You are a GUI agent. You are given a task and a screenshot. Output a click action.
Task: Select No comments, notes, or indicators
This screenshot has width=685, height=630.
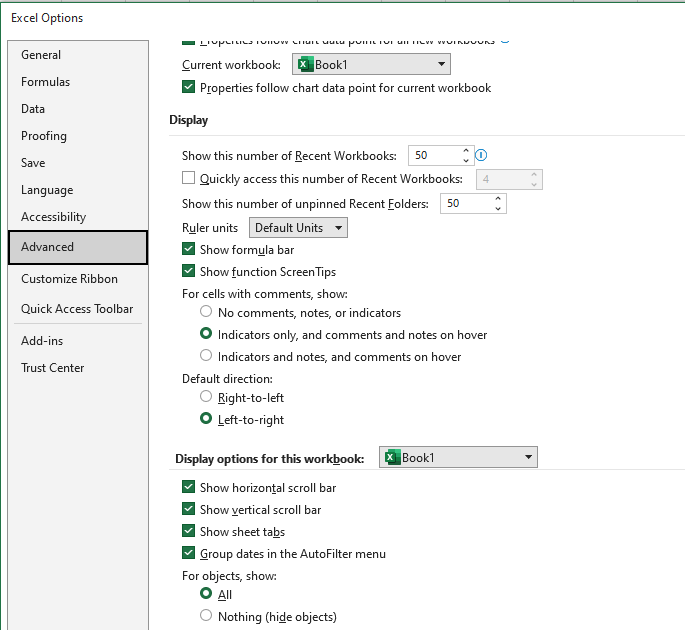pos(206,312)
